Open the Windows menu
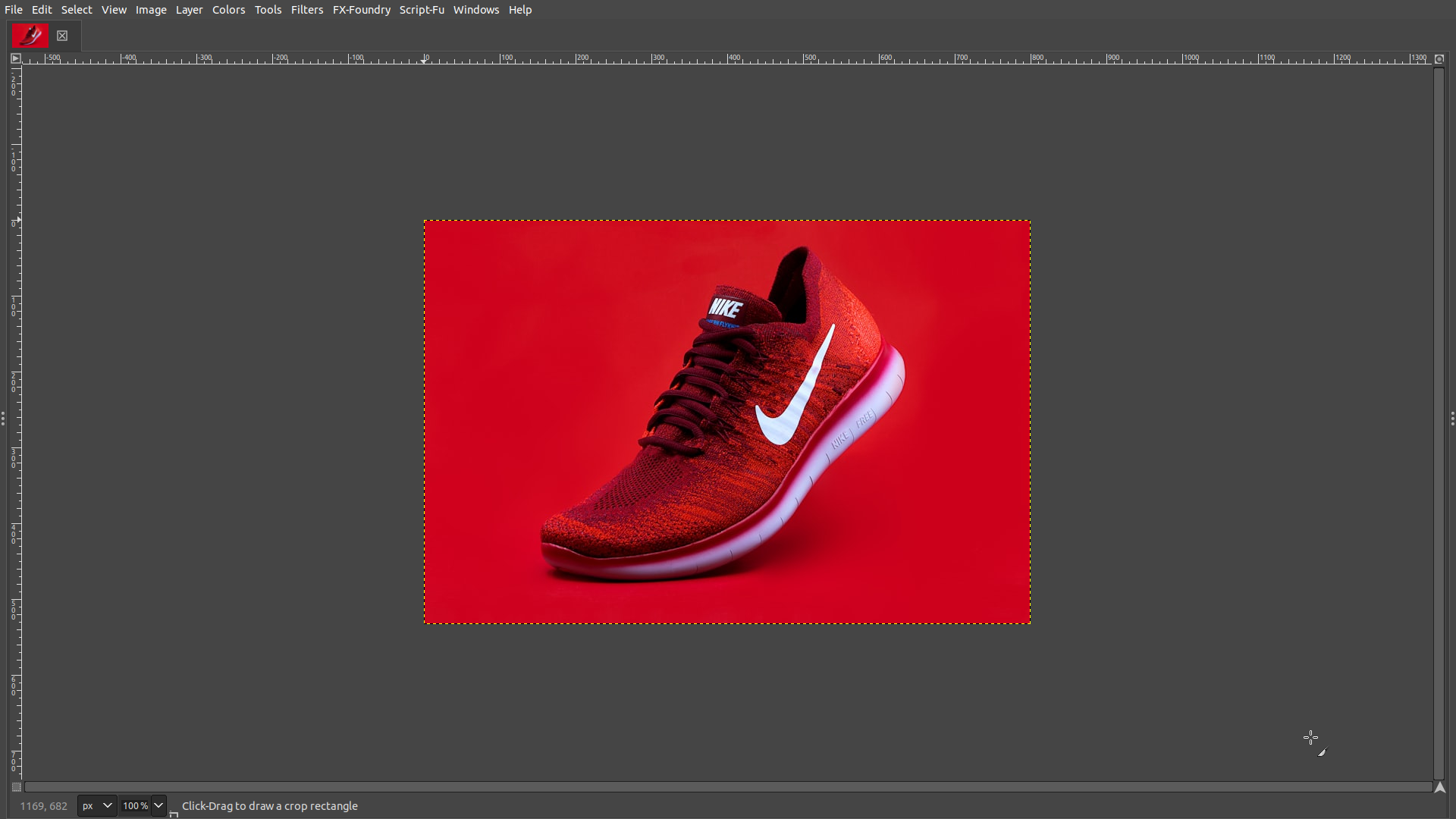1456x819 pixels. pyautogui.click(x=476, y=10)
